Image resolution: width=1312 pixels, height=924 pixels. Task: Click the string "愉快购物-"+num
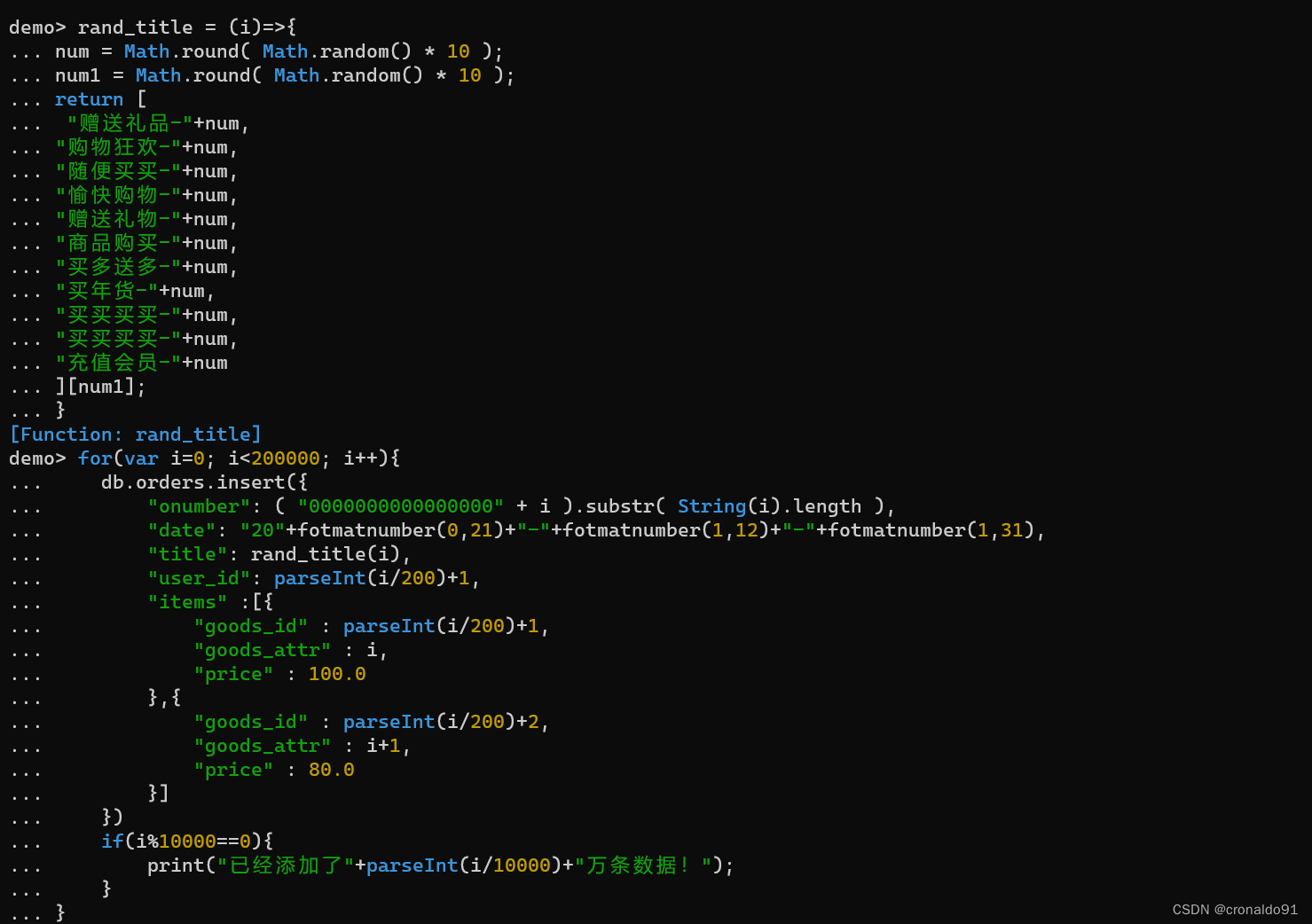[x=146, y=195]
